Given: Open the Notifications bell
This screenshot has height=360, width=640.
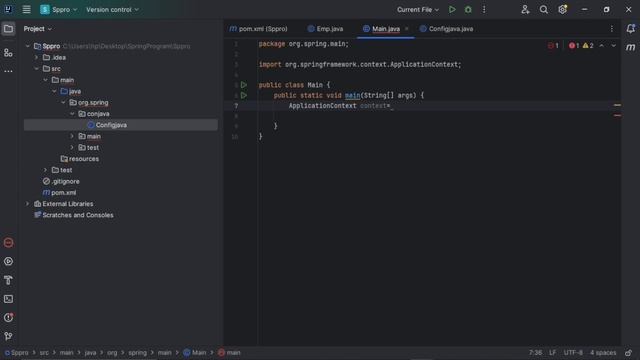Looking at the screenshot, I should 631,29.
